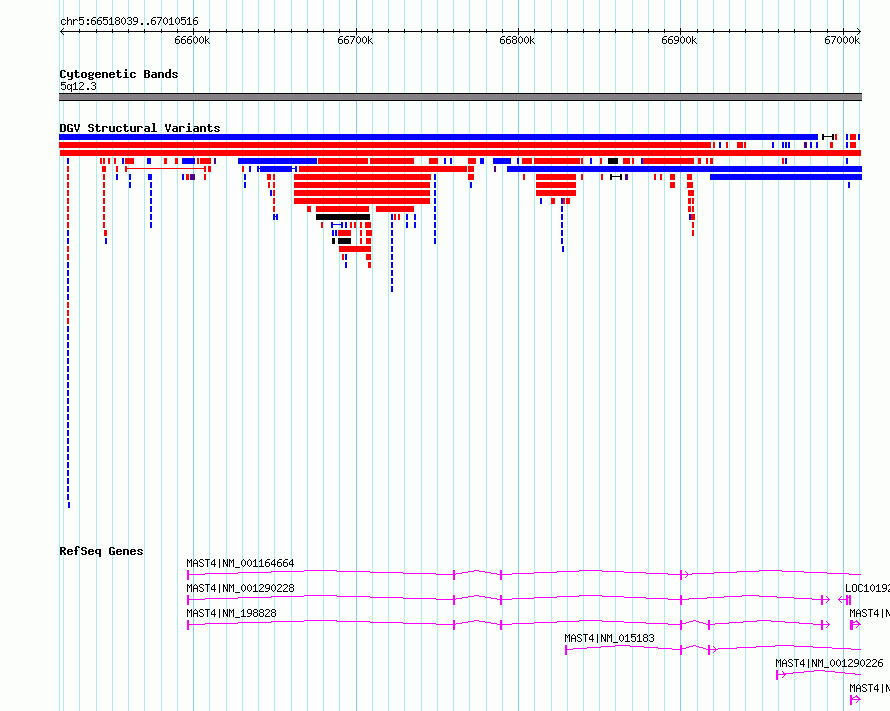Select the 67000k ruler position label
This screenshot has width=890, height=711.
tap(842, 40)
